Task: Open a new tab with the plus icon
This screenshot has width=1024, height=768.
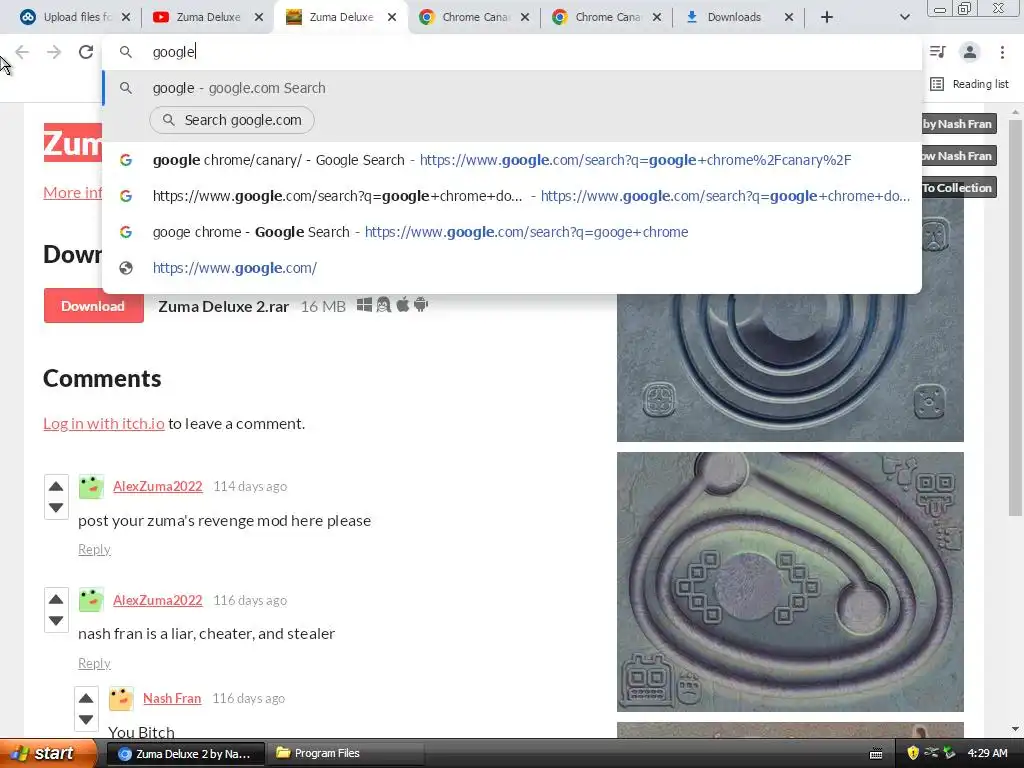Action: pos(827,17)
